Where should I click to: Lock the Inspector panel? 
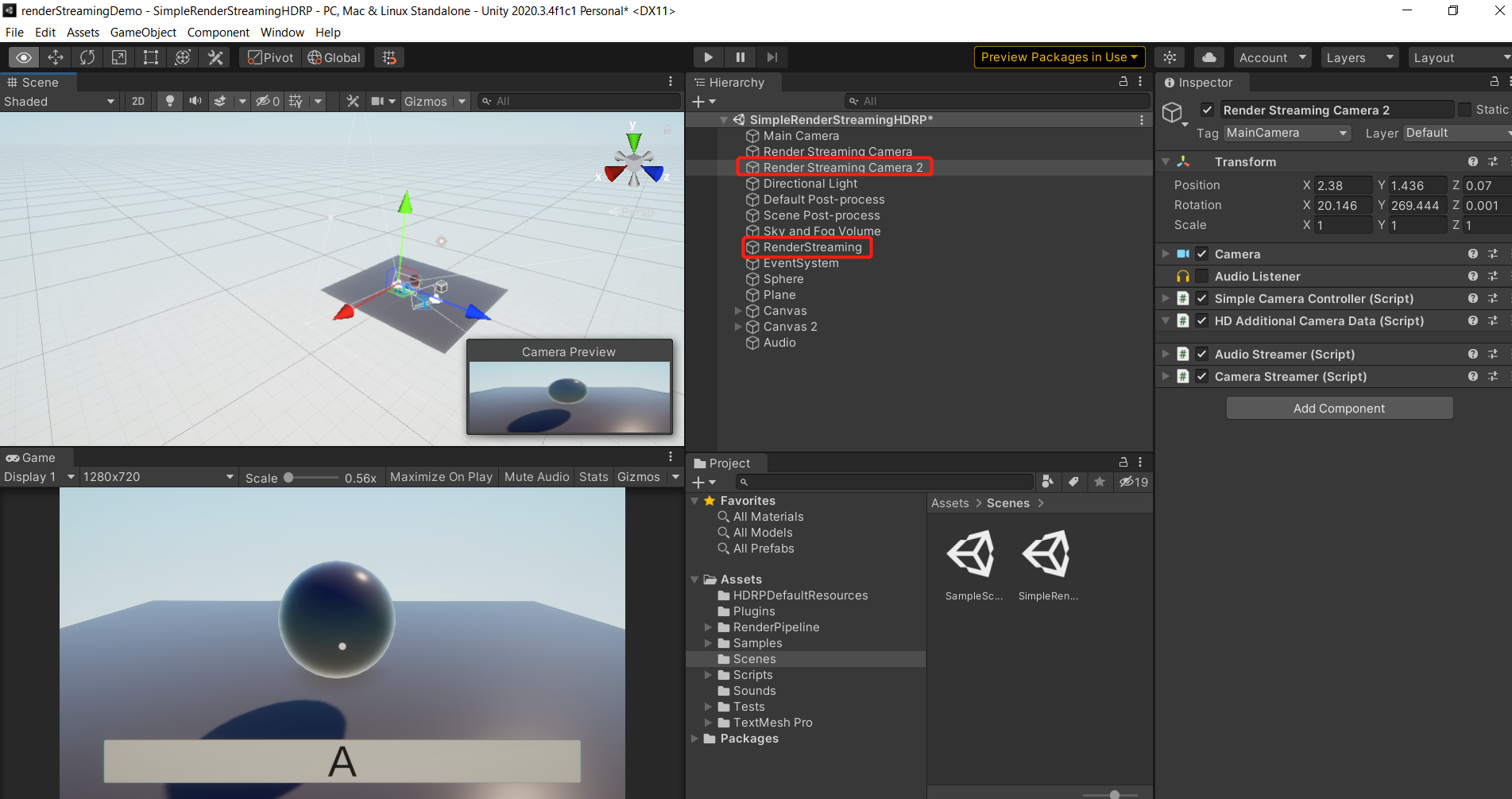tap(1494, 82)
